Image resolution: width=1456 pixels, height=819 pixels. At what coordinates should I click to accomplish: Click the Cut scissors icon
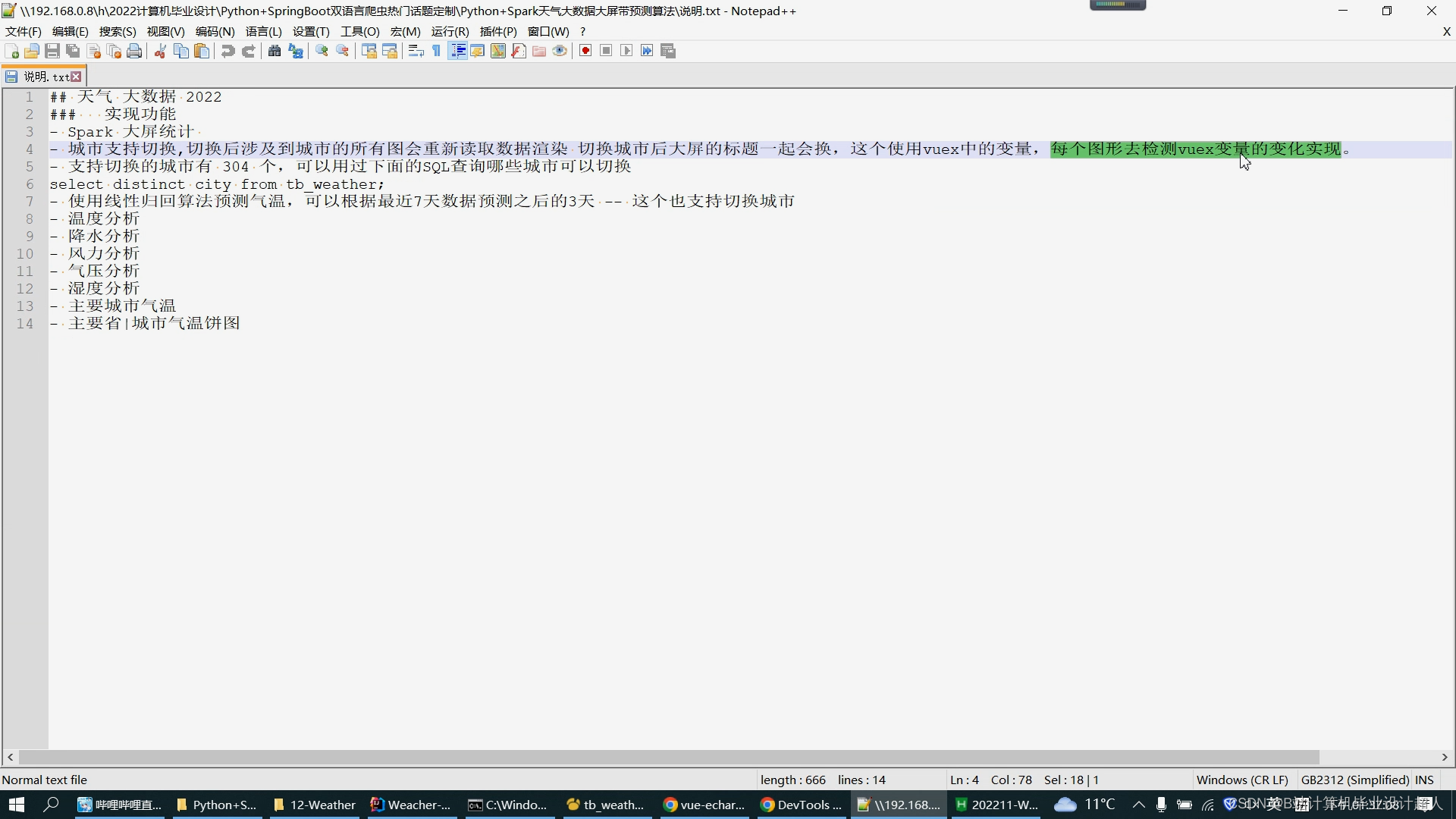tap(160, 51)
